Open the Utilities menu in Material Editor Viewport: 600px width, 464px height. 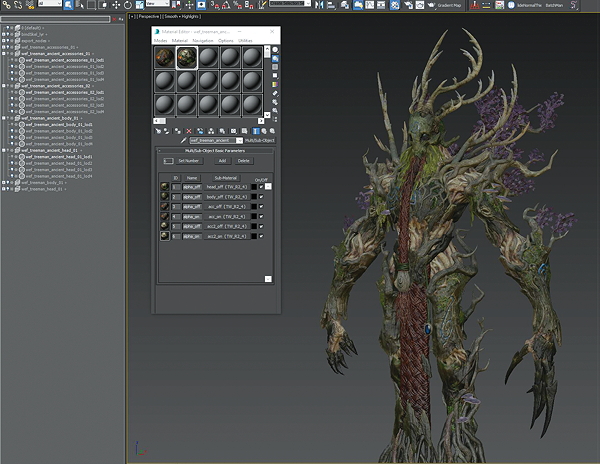(245, 41)
